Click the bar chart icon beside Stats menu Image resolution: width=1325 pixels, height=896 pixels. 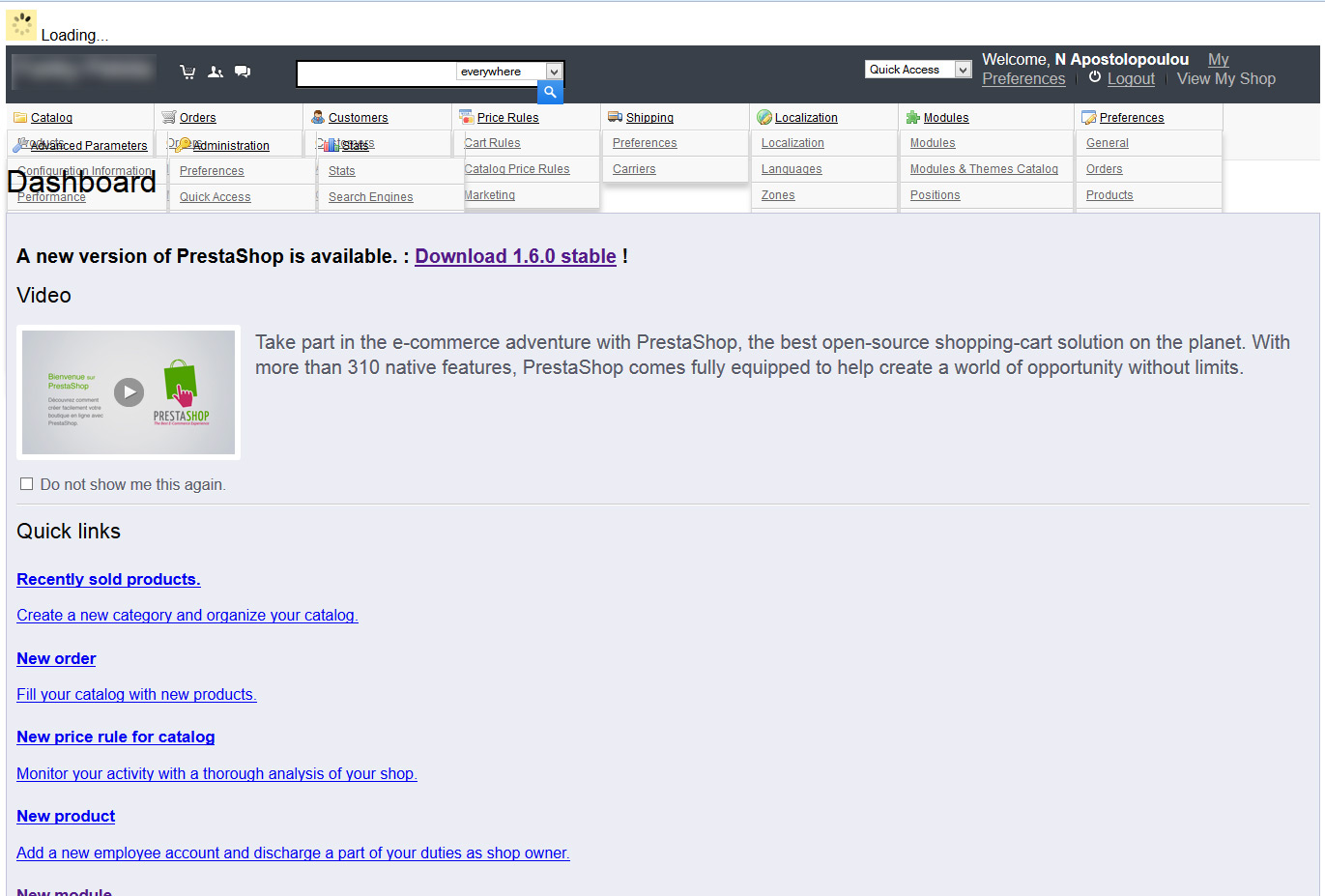click(x=331, y=145)
